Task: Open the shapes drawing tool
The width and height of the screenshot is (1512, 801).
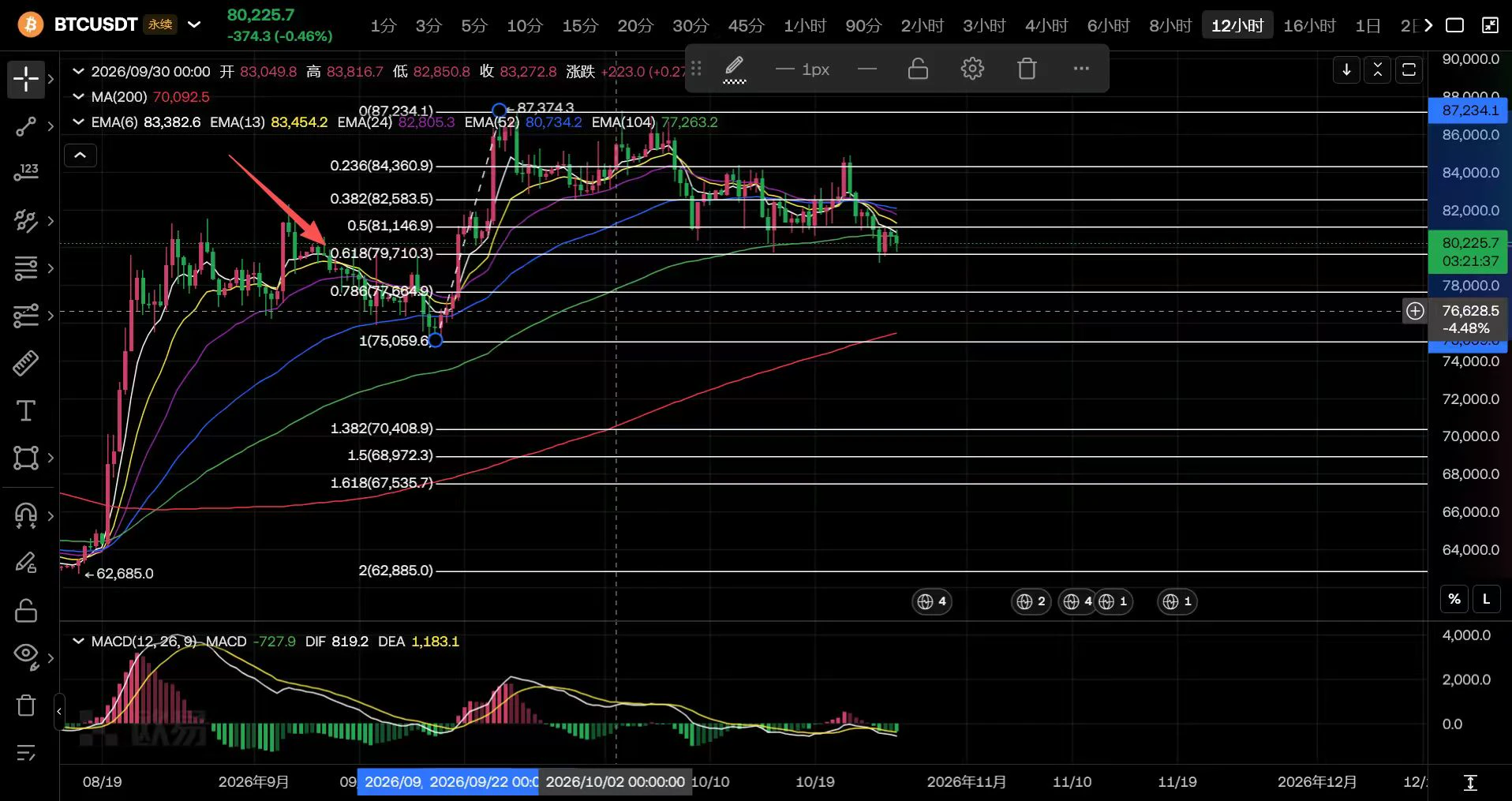Action: [26, 458]
